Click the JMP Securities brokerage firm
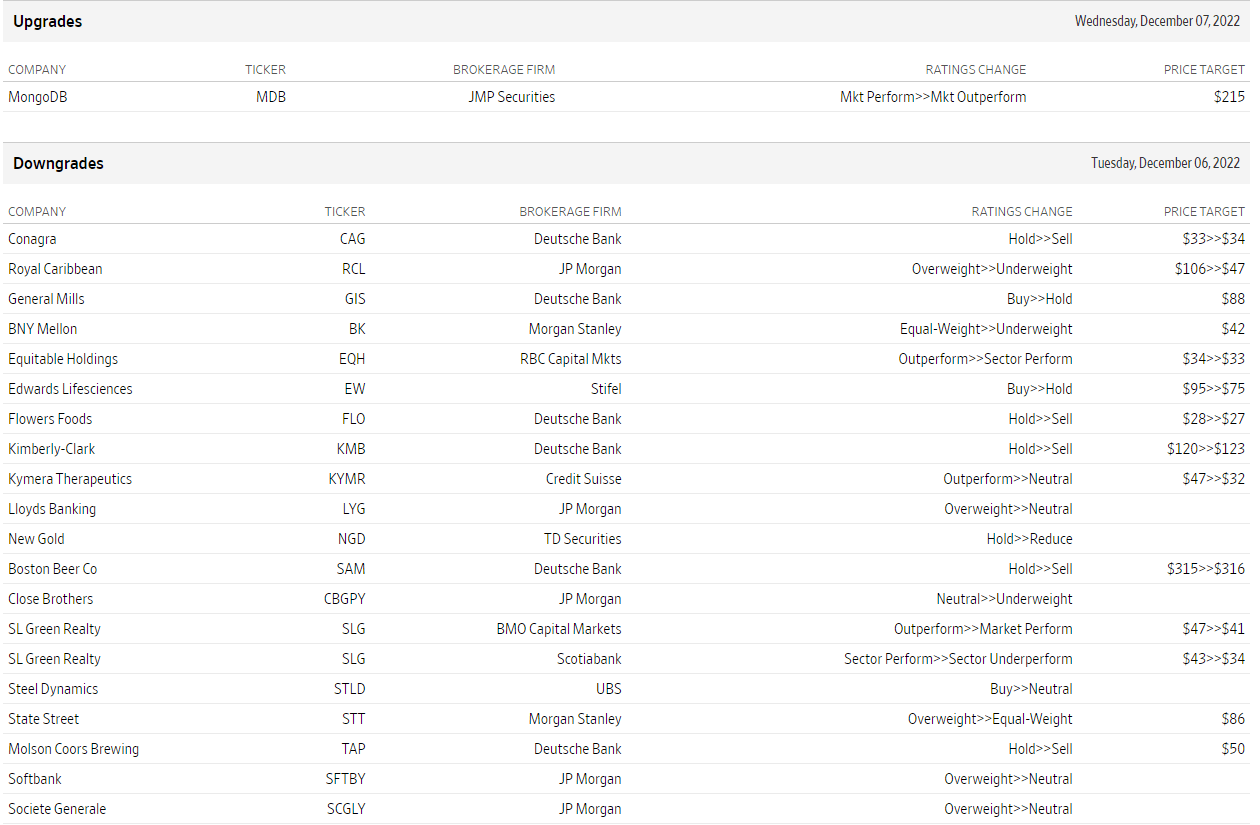1260x825 pixels. [511, 97]
